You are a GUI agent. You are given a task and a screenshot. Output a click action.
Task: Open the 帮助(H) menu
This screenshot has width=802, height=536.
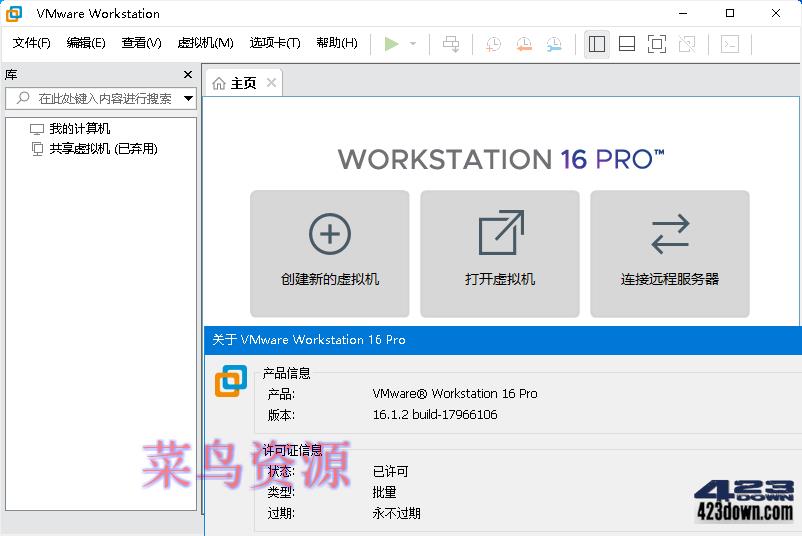pyautogui.click(x=337, y=43)
